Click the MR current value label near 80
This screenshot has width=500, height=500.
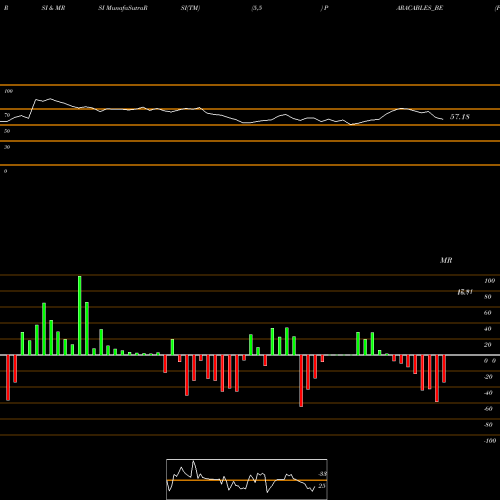pyautogui.click(x=465, y=292)
